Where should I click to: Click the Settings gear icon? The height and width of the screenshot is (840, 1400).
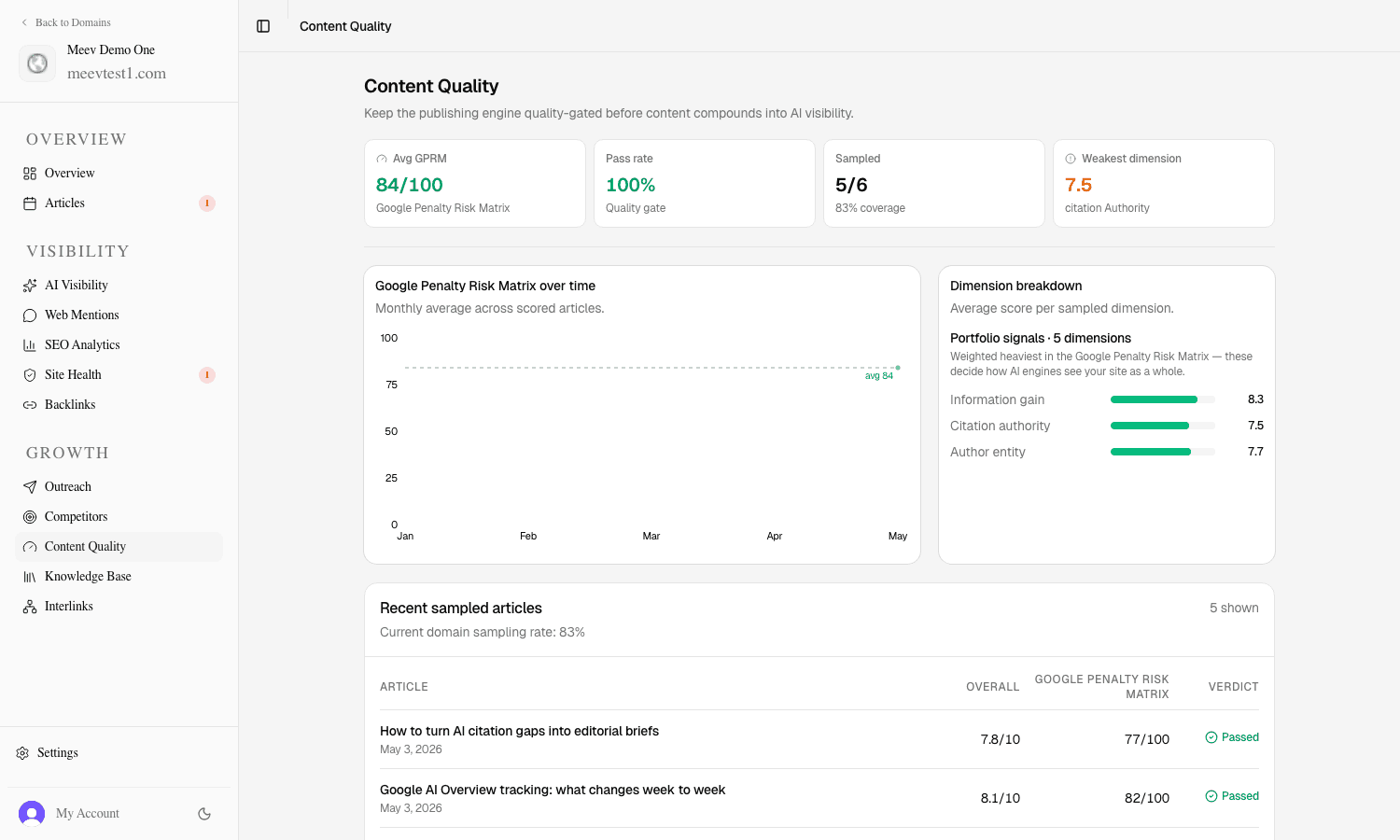22,753
